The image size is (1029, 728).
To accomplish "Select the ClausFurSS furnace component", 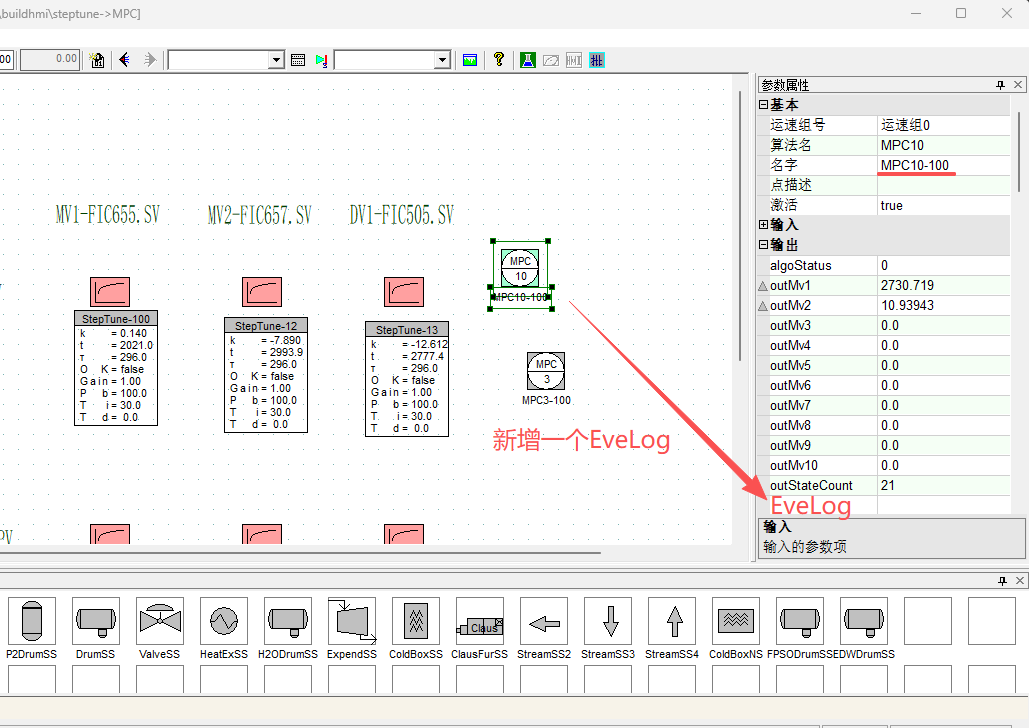I will tap(480, 621).
